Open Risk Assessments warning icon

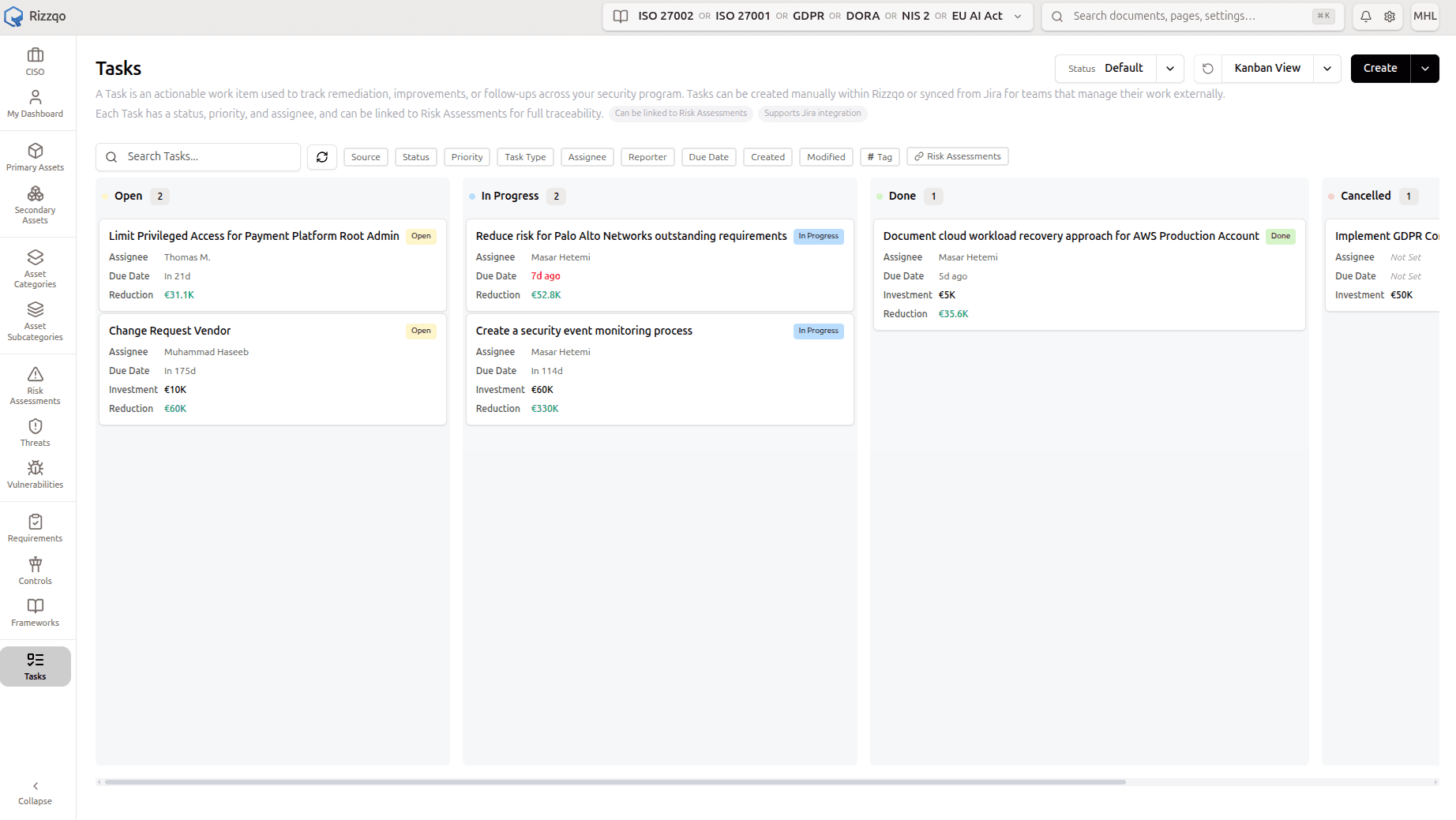(x=36, y=374)
